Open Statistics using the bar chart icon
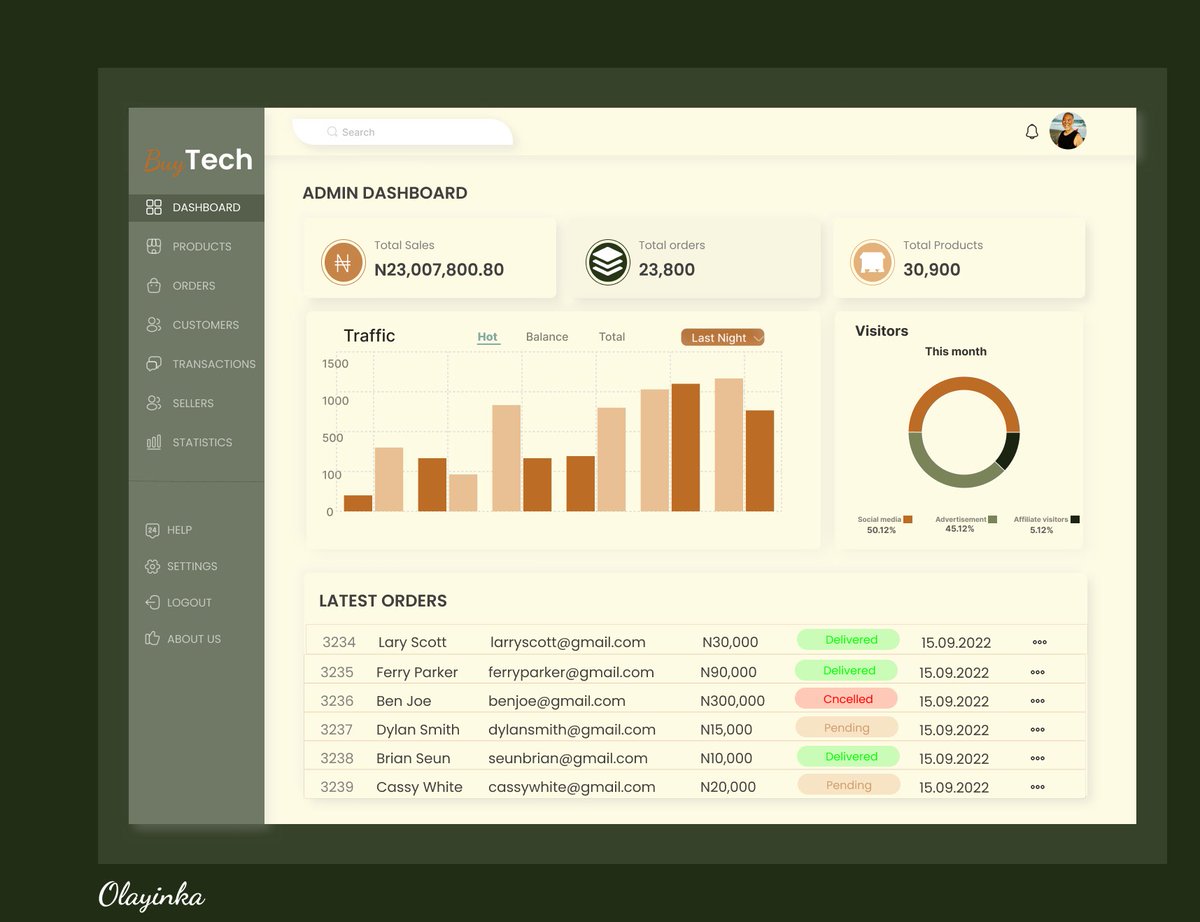The width and height of the screenshot is (1200, 922). tap(154, 442)
